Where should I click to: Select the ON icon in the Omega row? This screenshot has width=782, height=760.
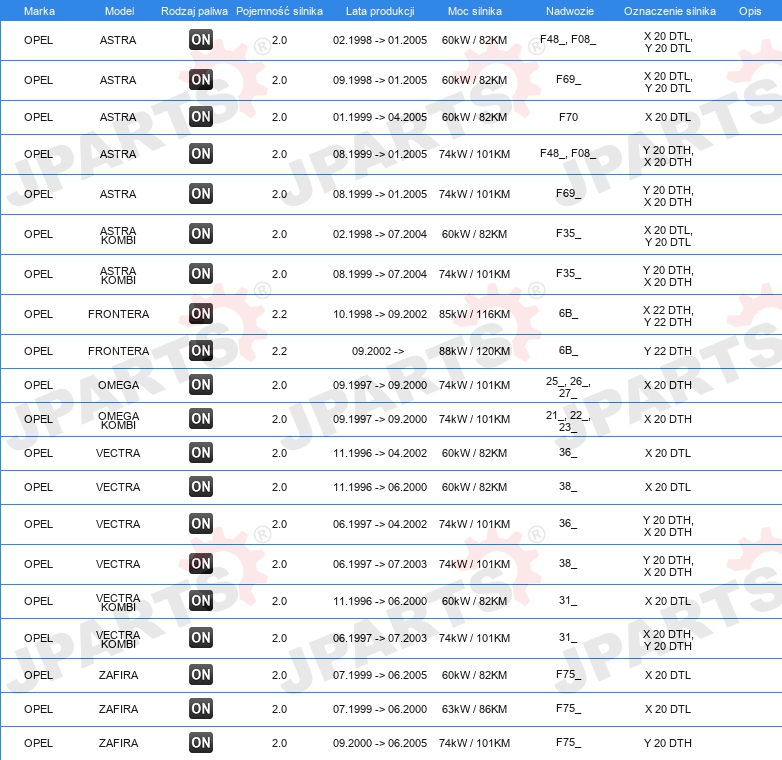point(201,384)
